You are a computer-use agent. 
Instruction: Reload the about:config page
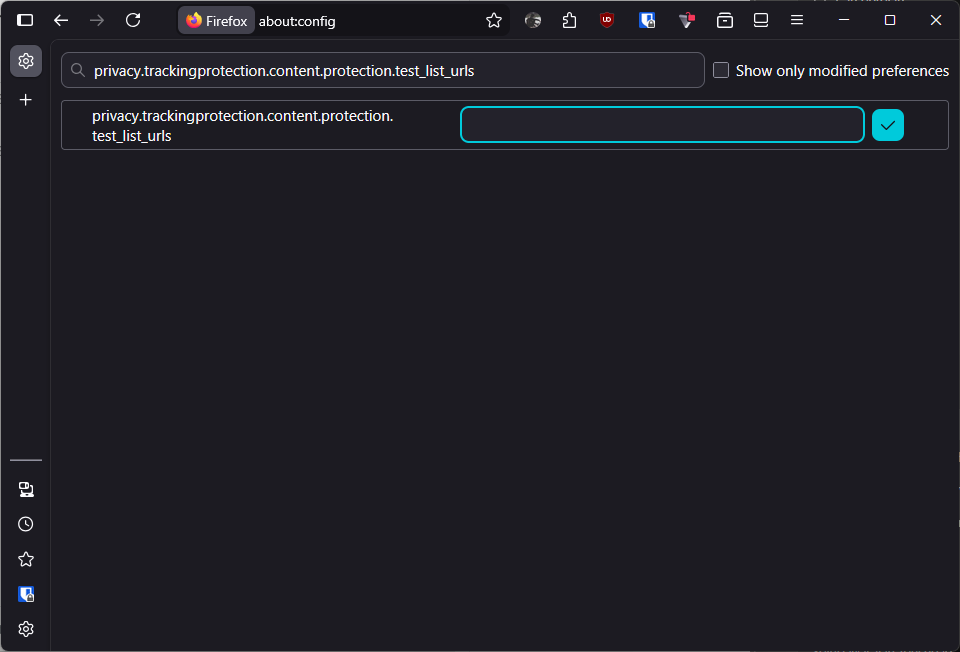coord(133,20)
